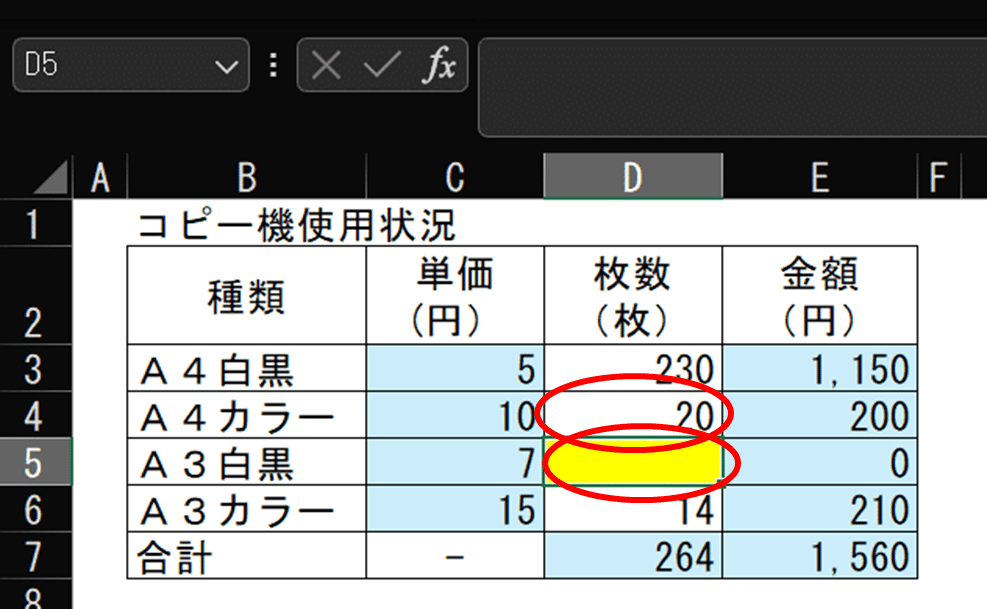This screenshot has height=609, width=987.
Task: Click the amount cell 1,150
Action: click(820, 368)
